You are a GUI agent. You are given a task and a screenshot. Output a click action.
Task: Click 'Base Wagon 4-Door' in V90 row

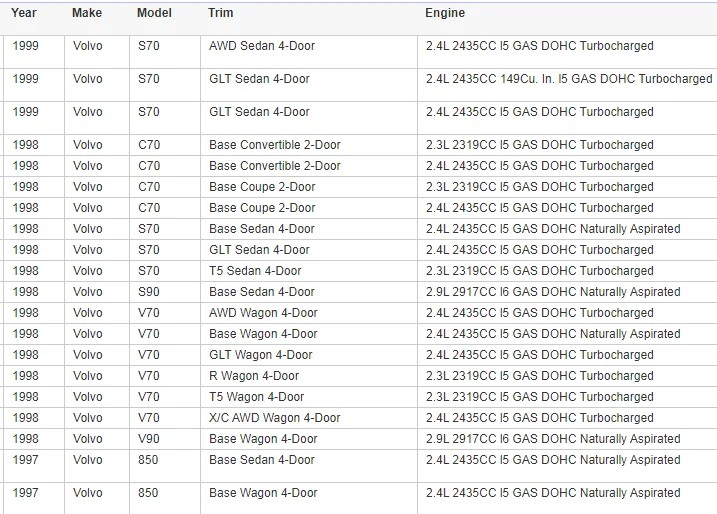[263, 439]
